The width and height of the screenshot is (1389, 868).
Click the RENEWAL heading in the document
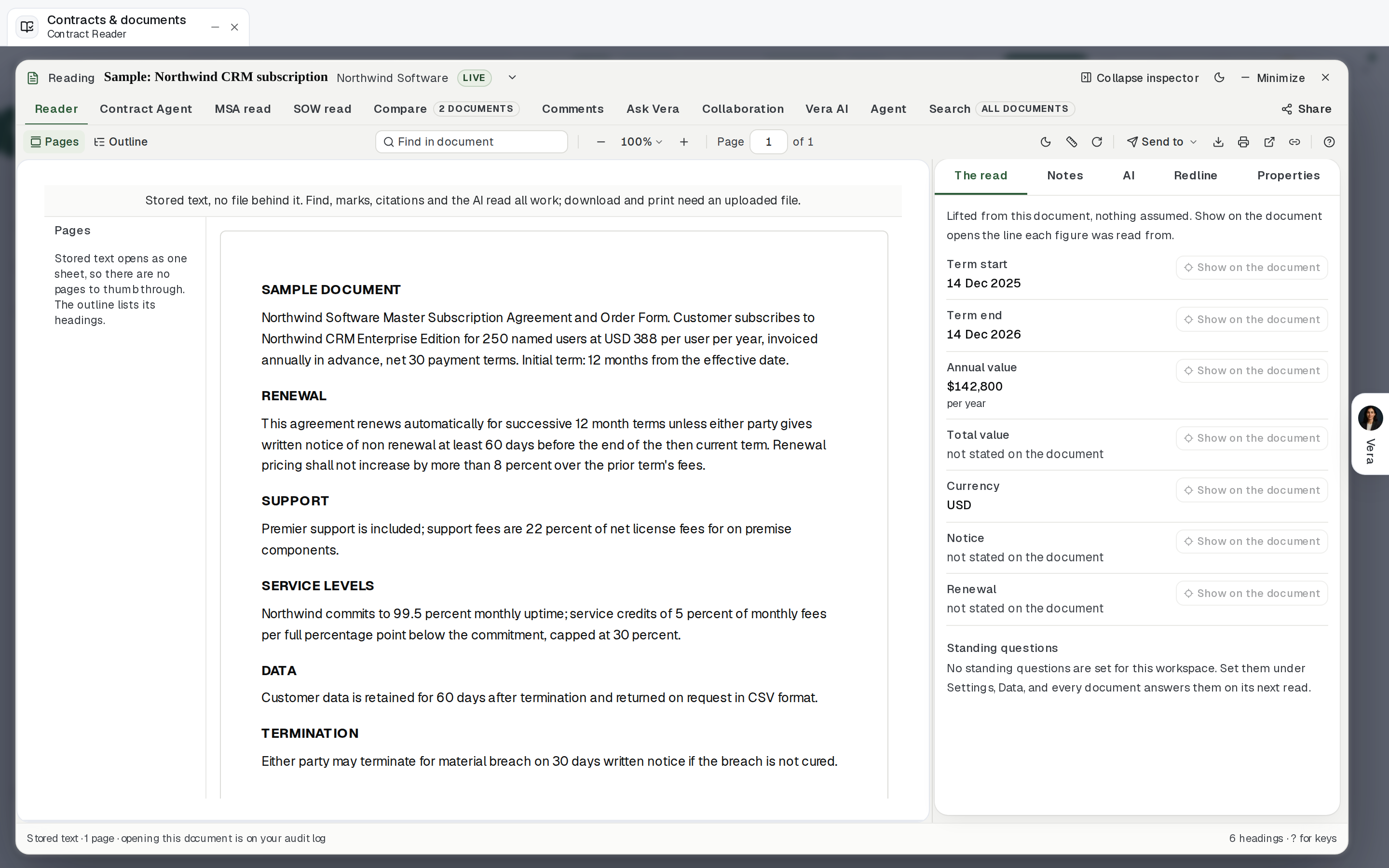coord(294,396)
